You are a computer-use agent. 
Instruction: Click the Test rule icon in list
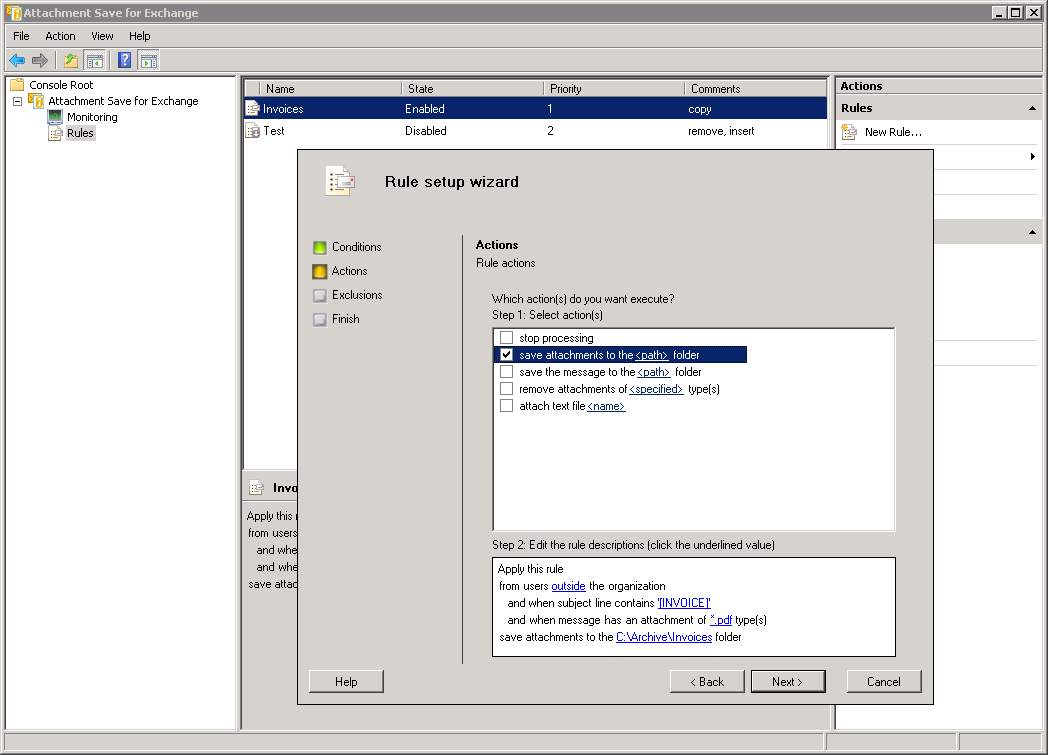click(x=253, y=131)
